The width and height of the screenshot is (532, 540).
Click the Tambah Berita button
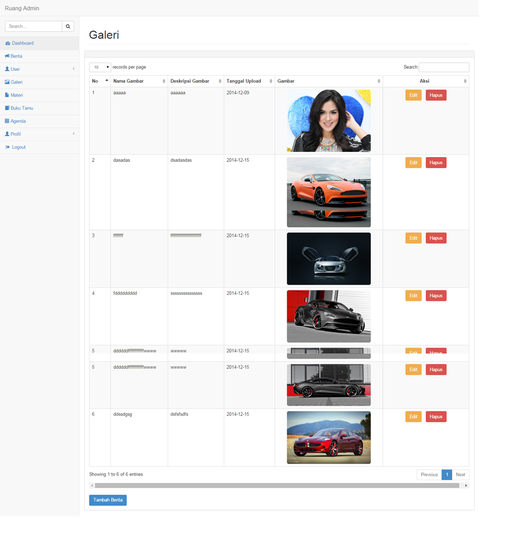pos(108,500)
